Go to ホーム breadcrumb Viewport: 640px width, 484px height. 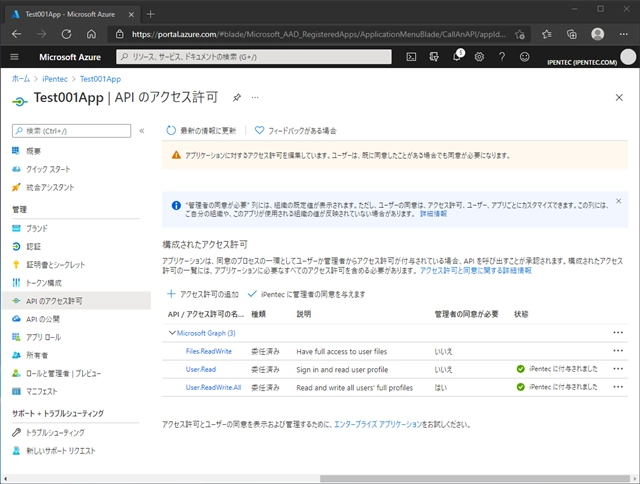(x=21, y=79)
